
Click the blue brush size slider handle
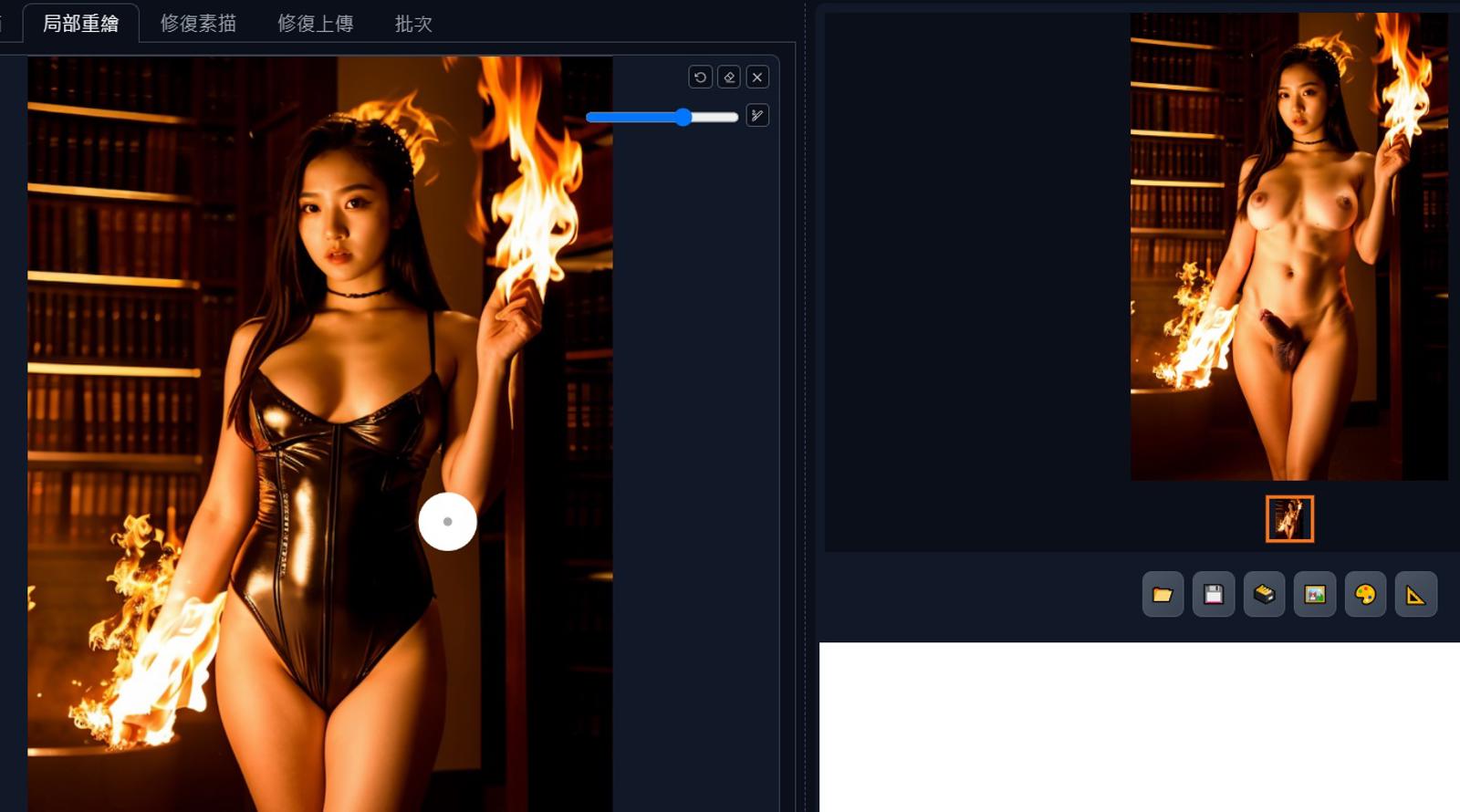tap(683, 117)
